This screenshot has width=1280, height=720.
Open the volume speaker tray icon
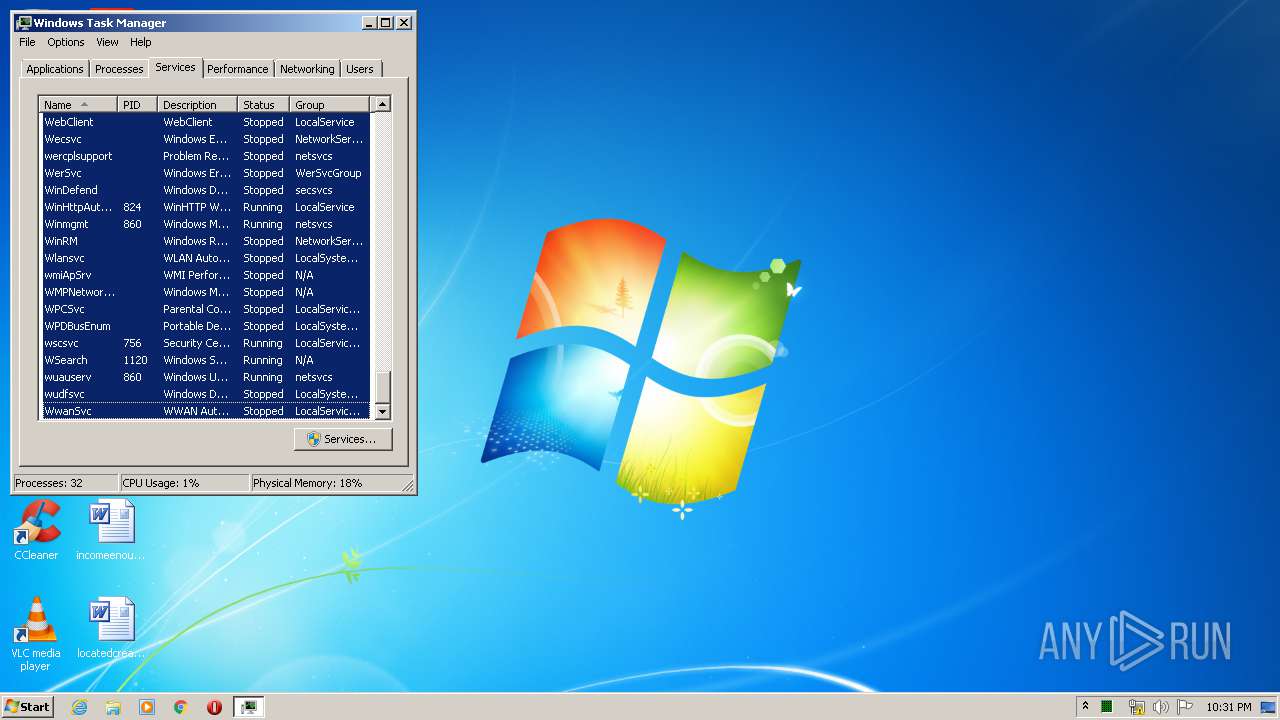(x=1161, y=707)
